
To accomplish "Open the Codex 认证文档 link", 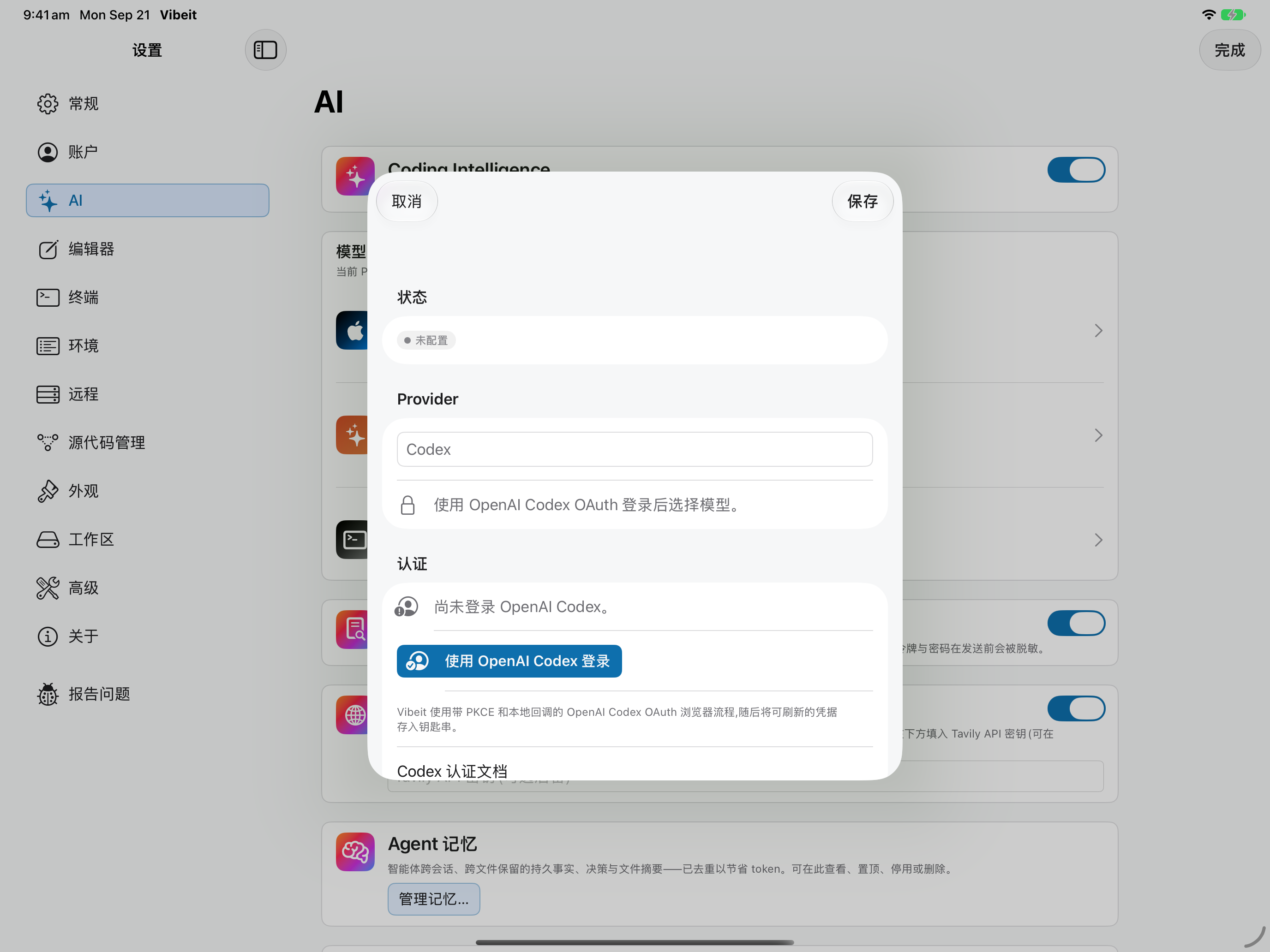I will pyautogui.click(x=452, y=771).
